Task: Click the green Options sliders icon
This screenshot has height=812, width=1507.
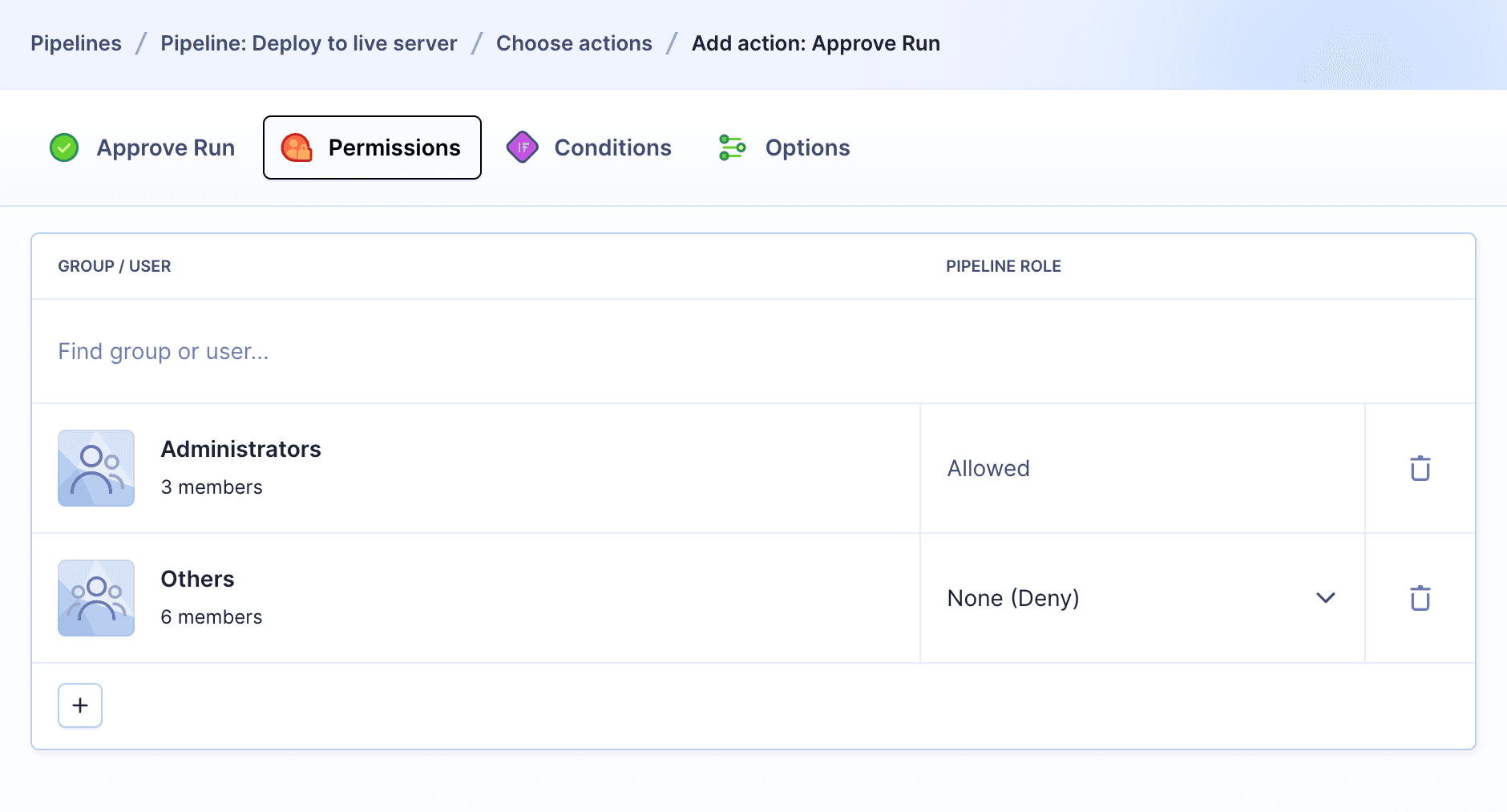Action: [733, 147]
